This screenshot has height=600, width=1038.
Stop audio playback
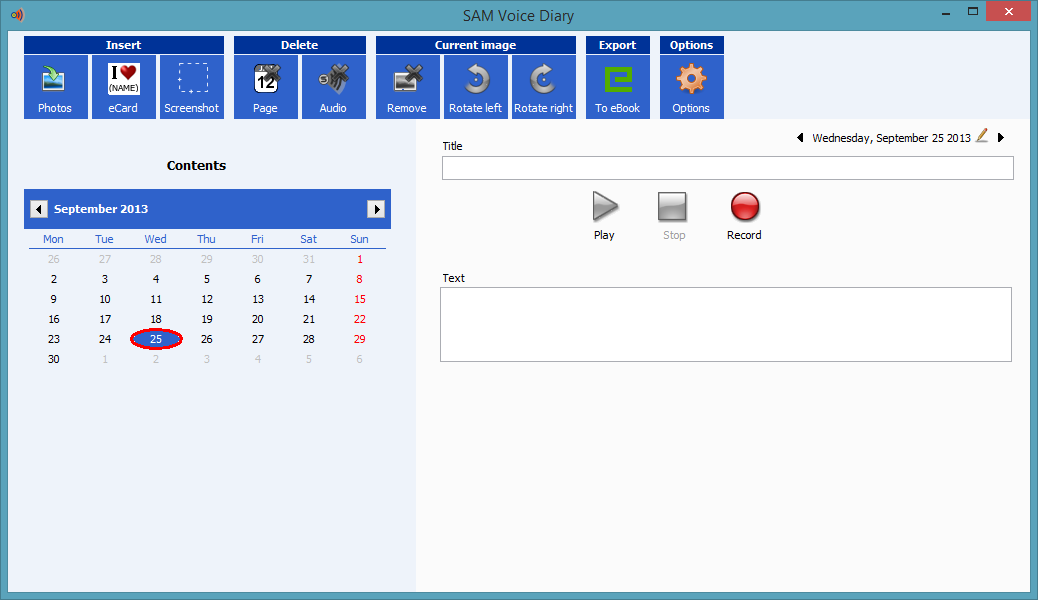tap(673, 216)
